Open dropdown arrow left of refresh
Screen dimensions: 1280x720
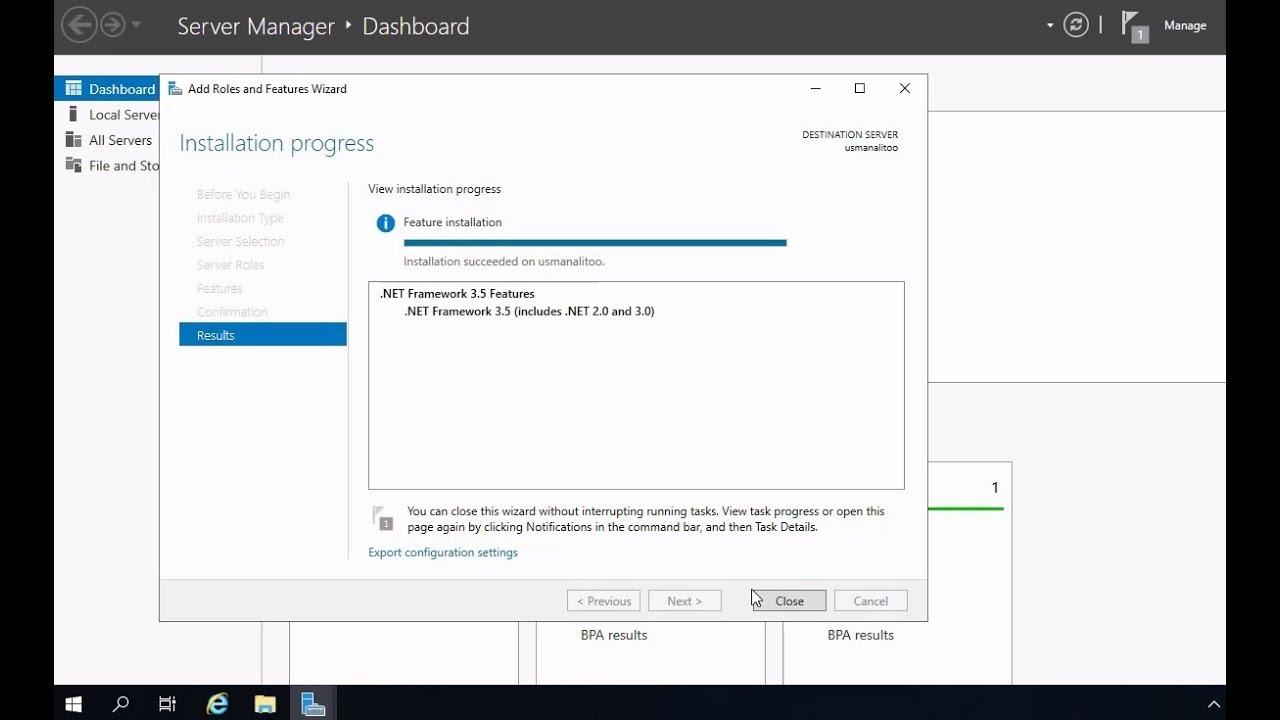[1050, 25]
